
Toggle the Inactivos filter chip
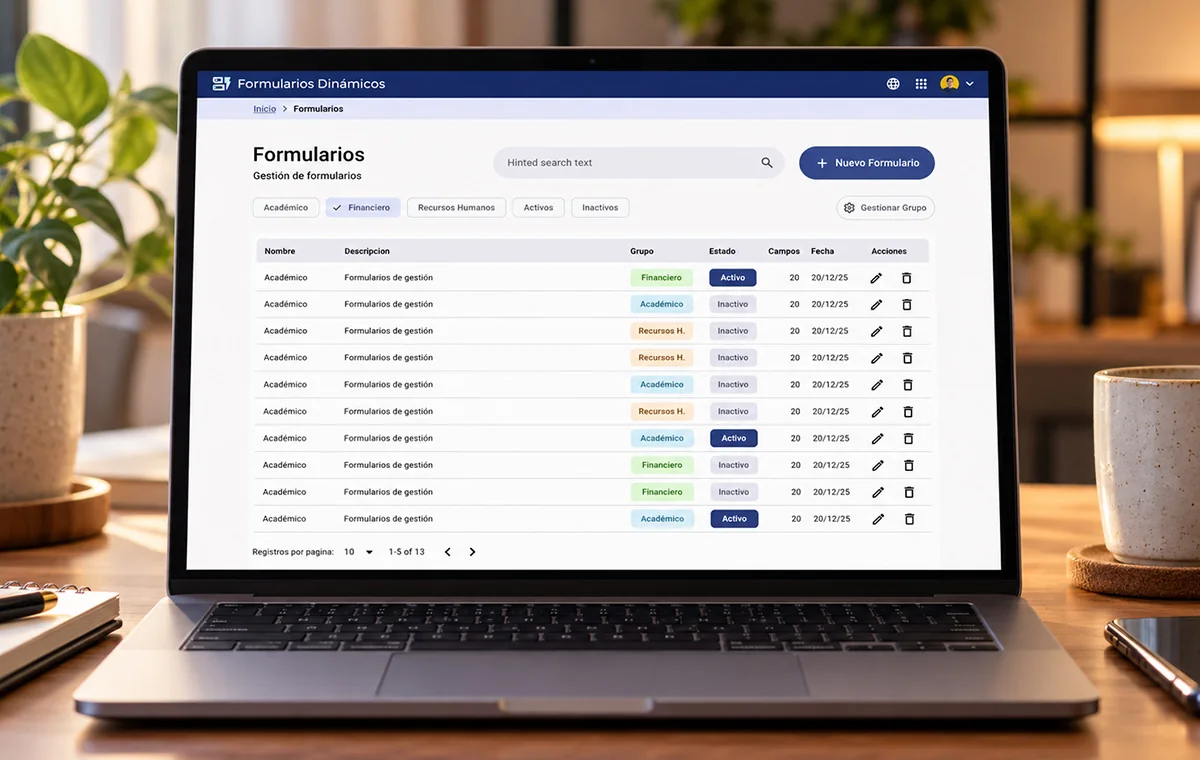tap(600, 208)
